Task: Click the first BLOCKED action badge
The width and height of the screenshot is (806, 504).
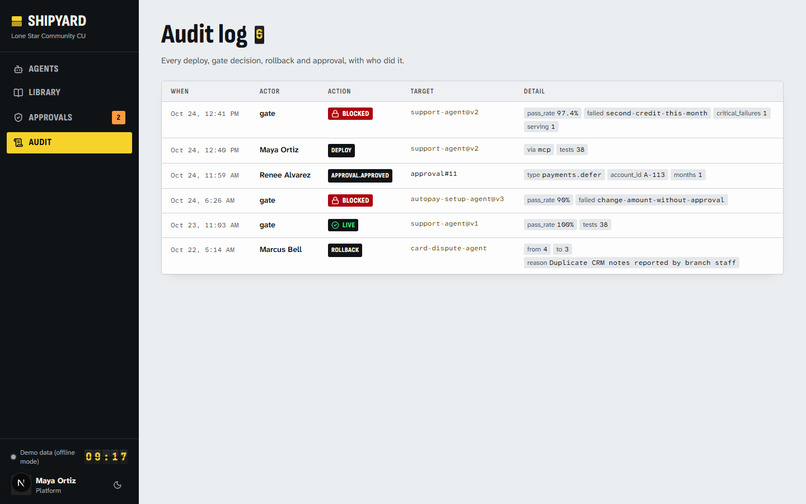Action: pos(350,114)
